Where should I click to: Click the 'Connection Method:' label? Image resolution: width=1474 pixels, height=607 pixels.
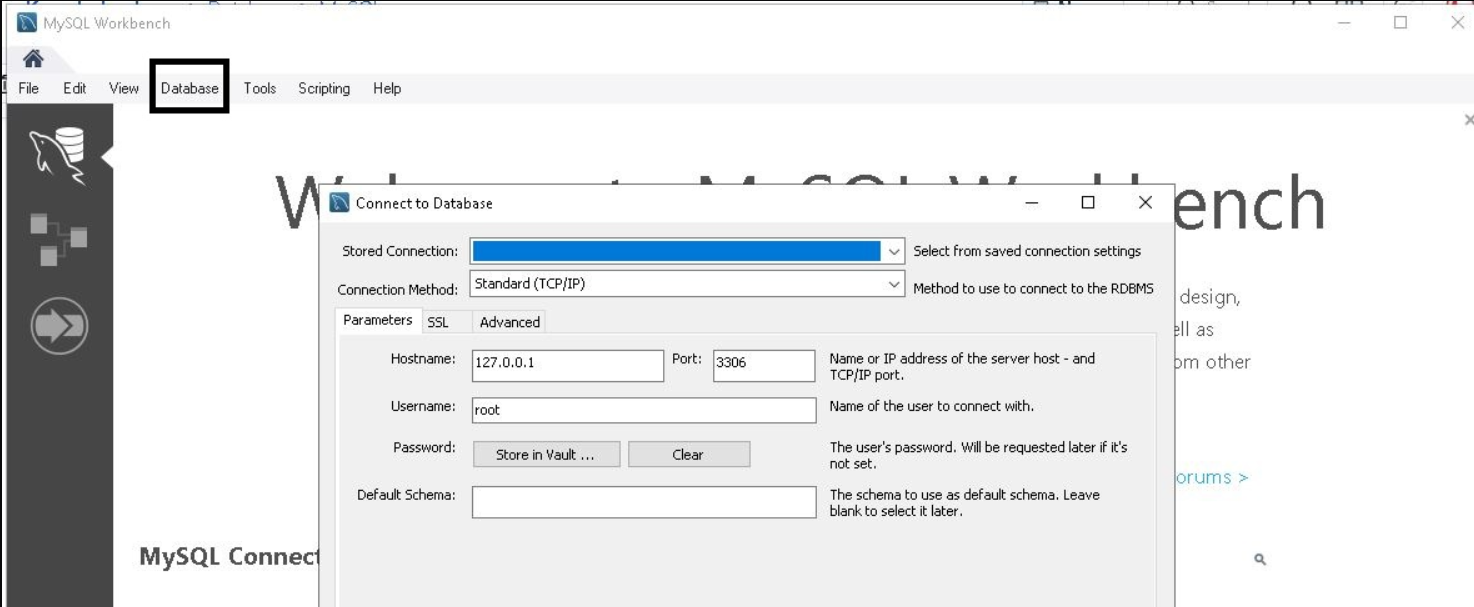(397, 290)
